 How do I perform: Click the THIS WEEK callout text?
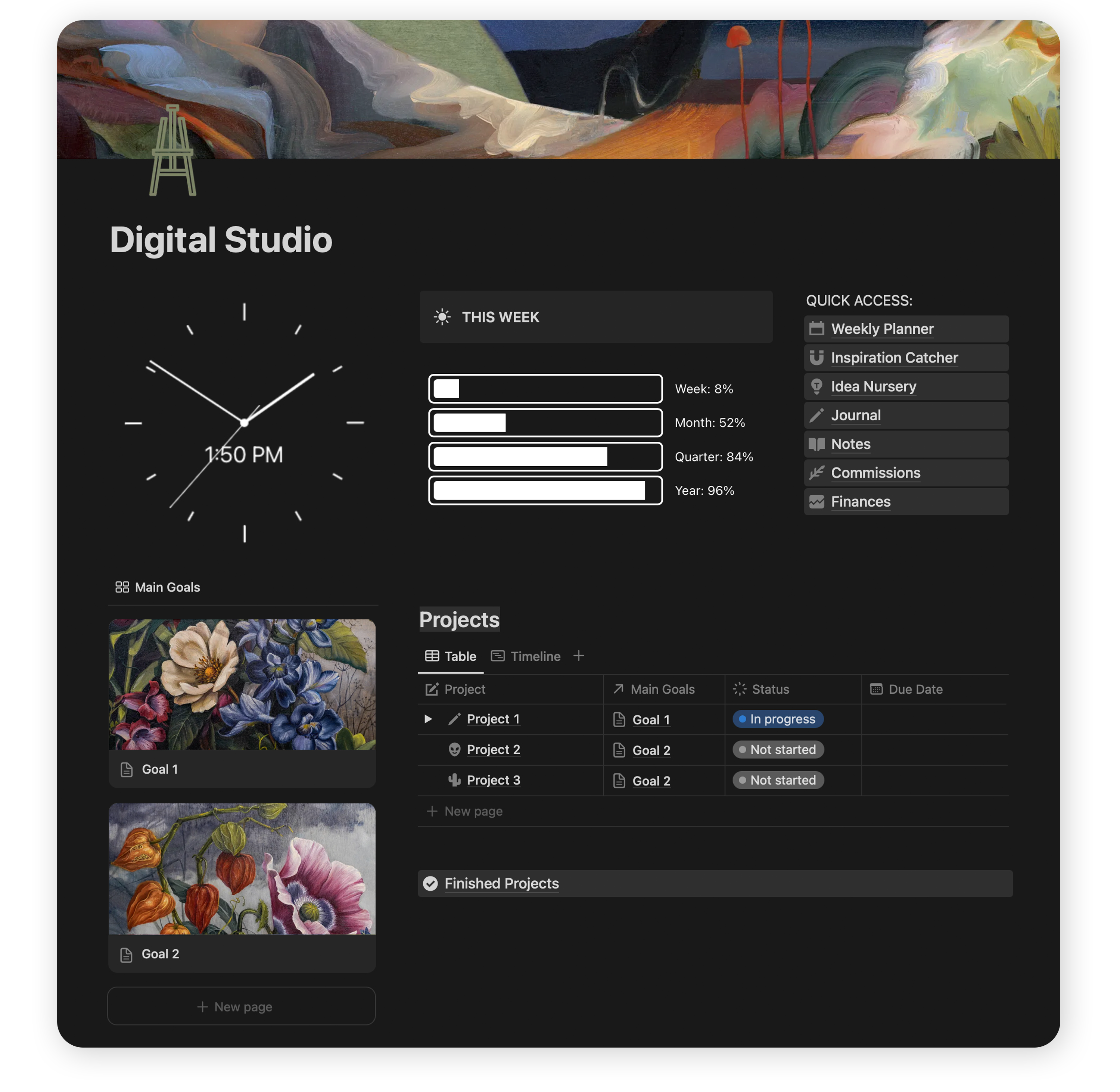(500, 317)
